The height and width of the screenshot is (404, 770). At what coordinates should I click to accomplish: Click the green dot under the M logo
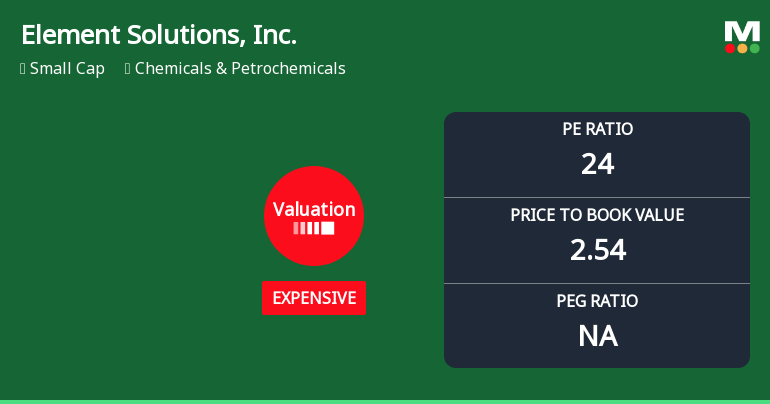754,48
